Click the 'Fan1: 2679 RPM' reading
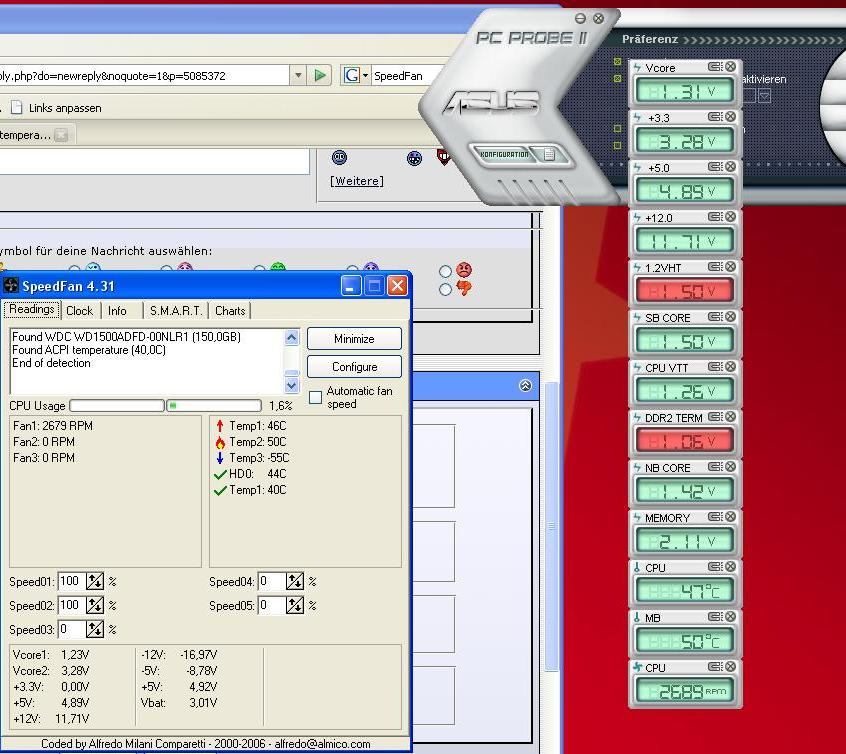The height and width of the screenshot is (754, 846). (x=53, y=426)
